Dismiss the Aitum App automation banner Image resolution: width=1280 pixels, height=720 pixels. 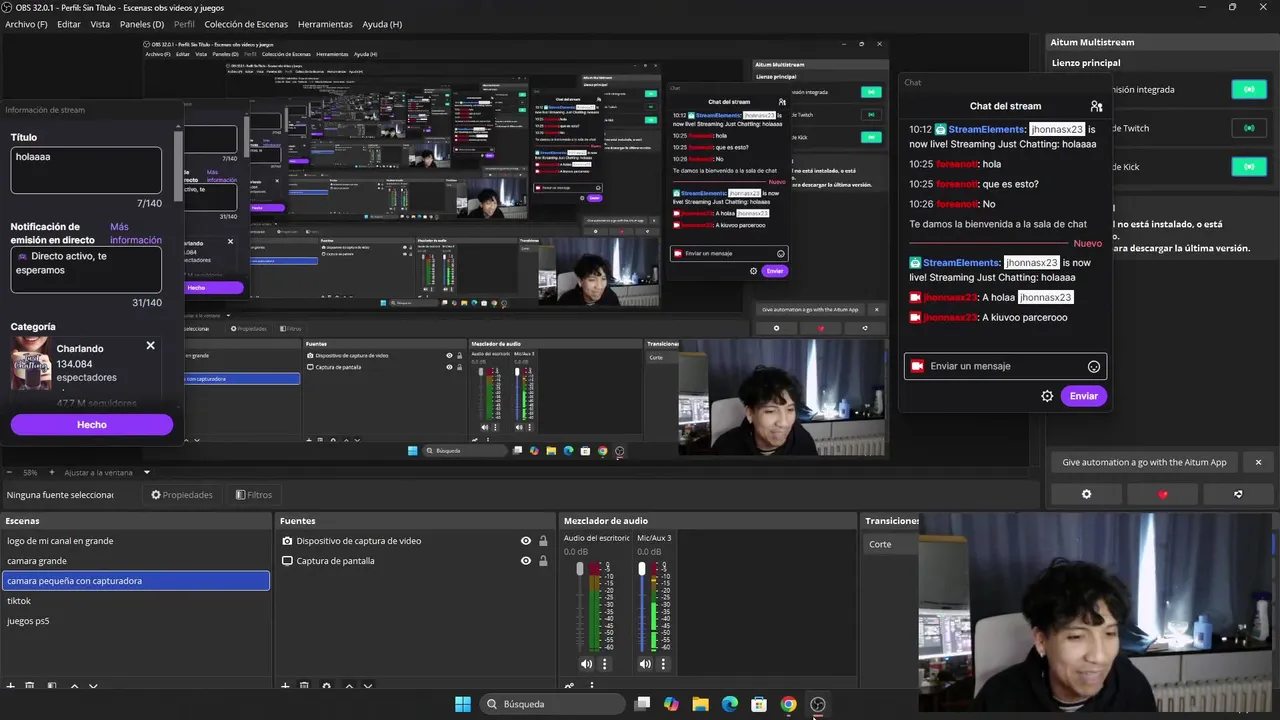1258,462
